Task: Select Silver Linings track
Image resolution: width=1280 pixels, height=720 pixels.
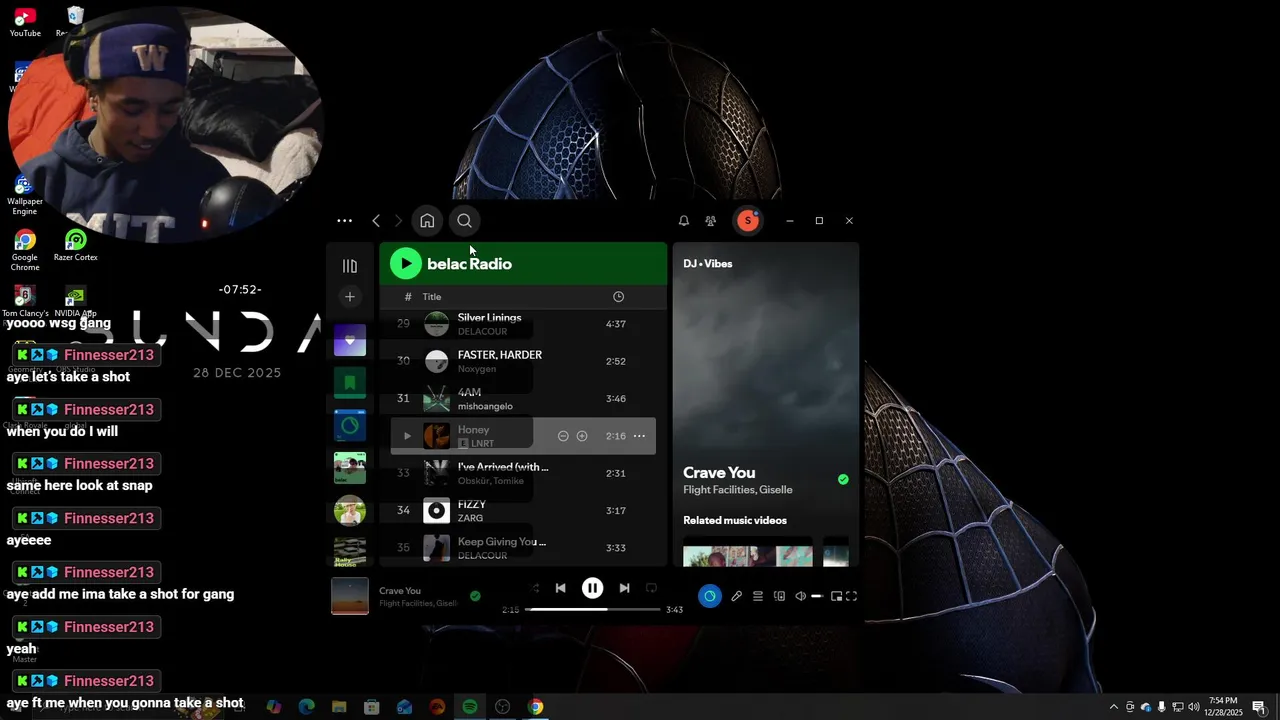Action: coord(523,324)
